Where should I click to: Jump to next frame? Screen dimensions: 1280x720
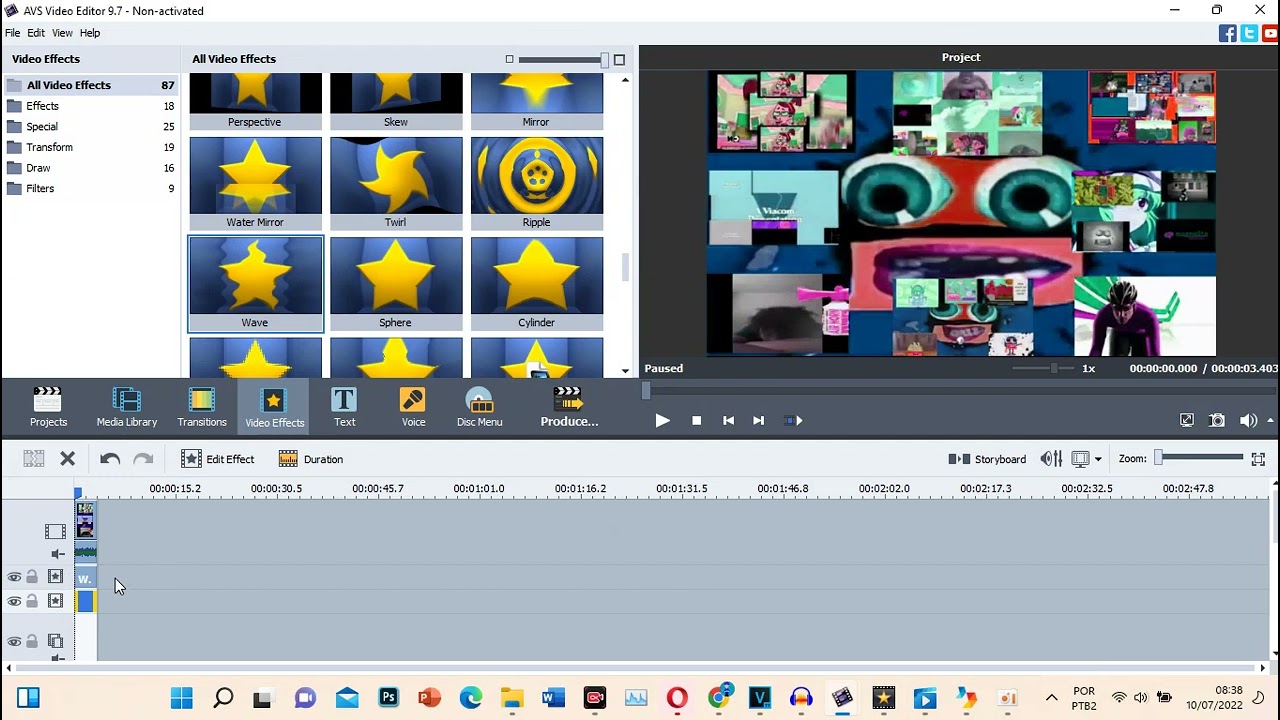pyautogui.click(x=758, y=421)
